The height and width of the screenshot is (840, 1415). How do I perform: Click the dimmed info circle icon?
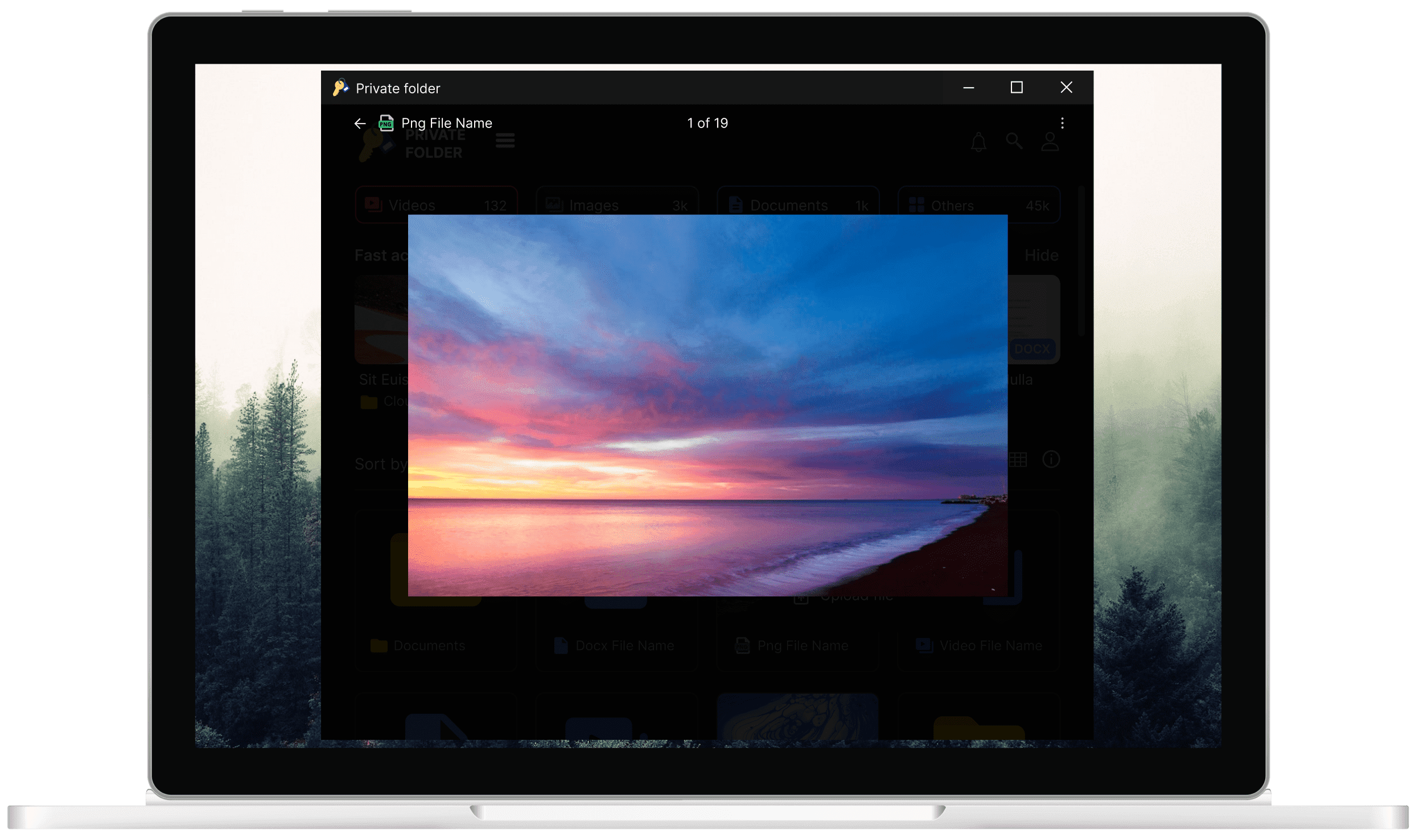(1051, 459)
